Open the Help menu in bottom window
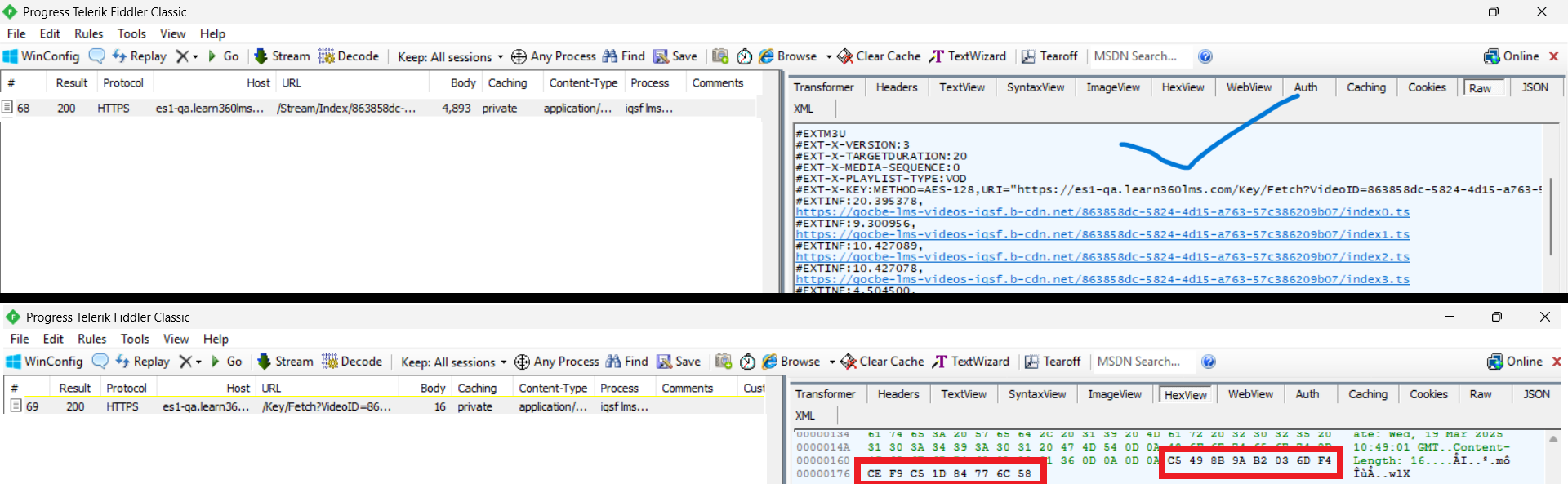Screen dimensions: 1568x484 pos(216,339)
